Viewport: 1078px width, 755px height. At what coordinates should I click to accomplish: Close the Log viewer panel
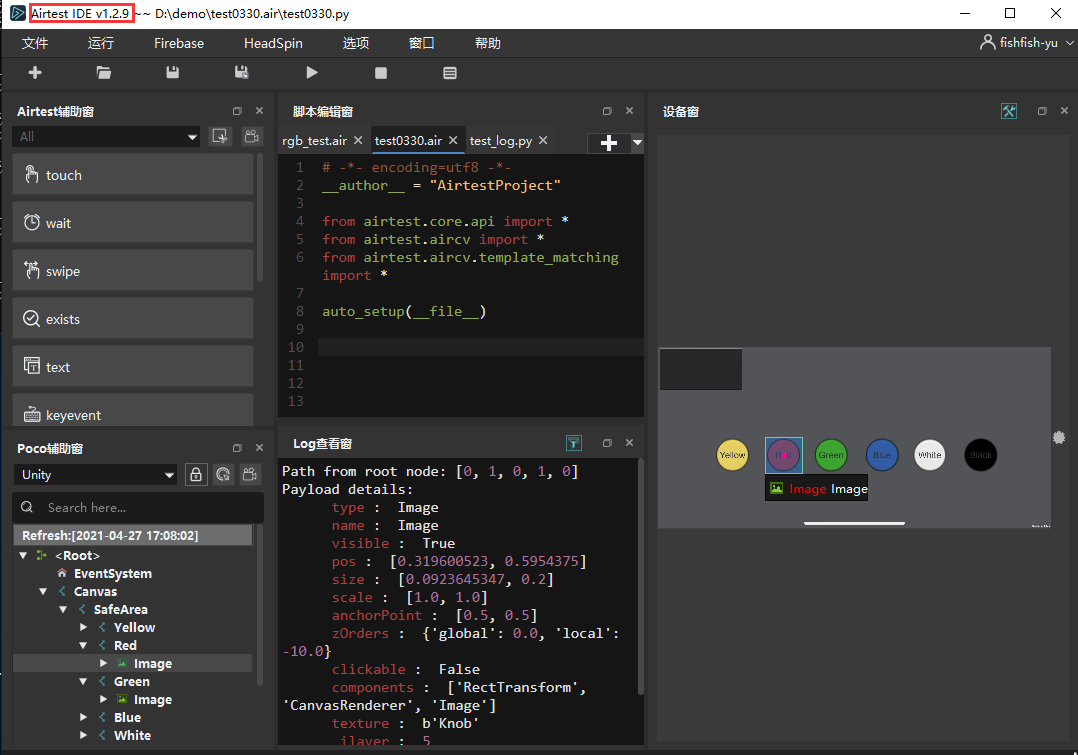pos(629,443)
